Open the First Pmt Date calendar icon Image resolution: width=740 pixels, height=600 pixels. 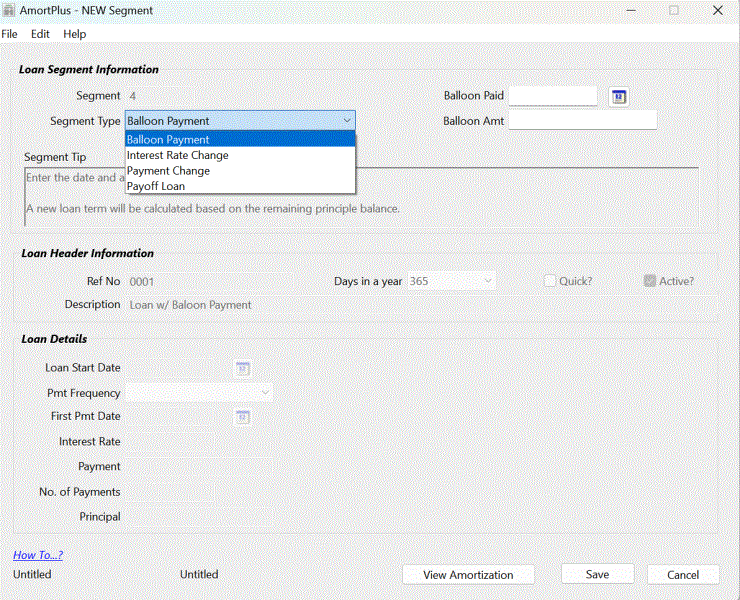point(243,417)
